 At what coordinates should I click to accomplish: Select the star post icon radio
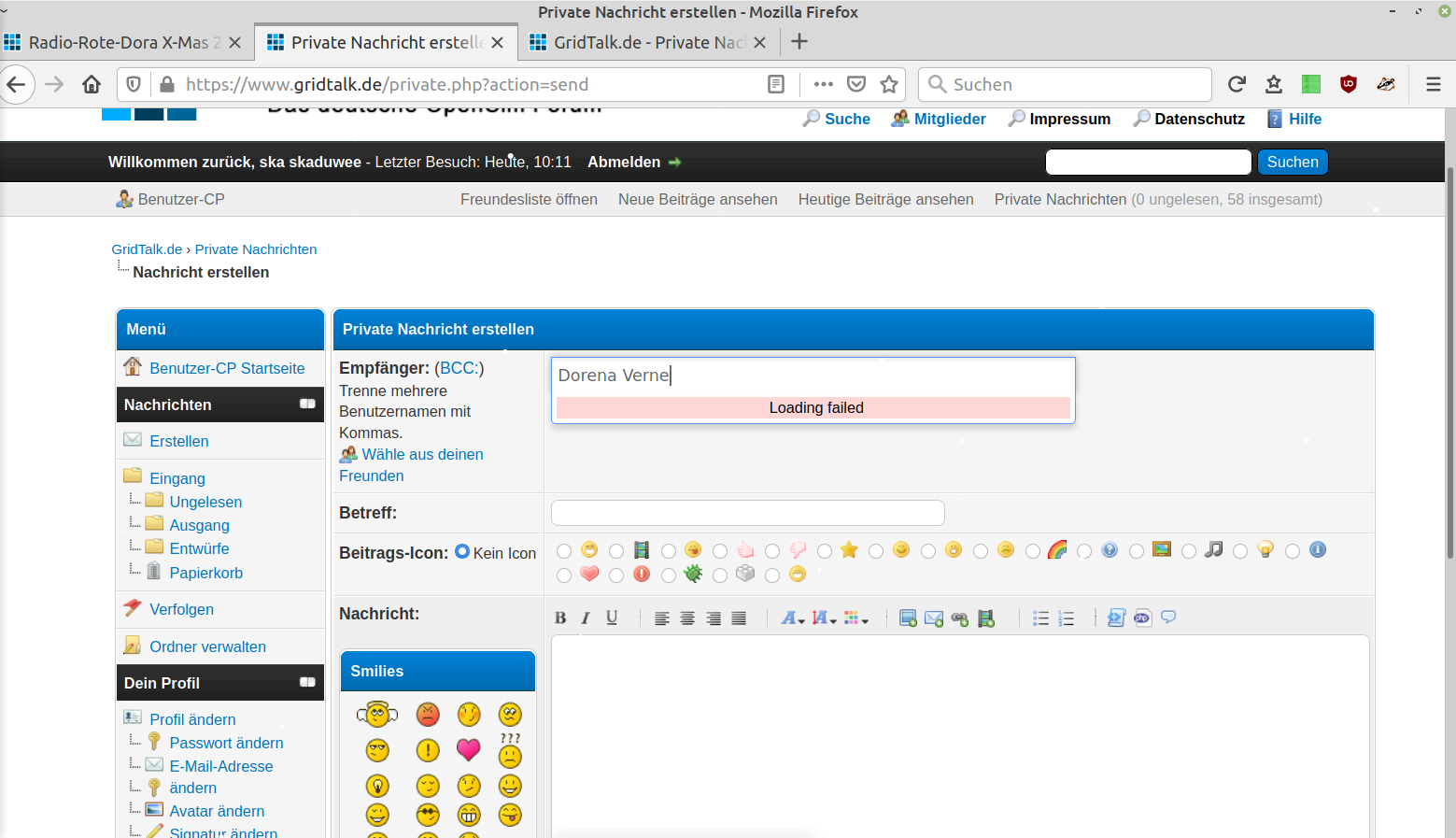click(825, 552)
